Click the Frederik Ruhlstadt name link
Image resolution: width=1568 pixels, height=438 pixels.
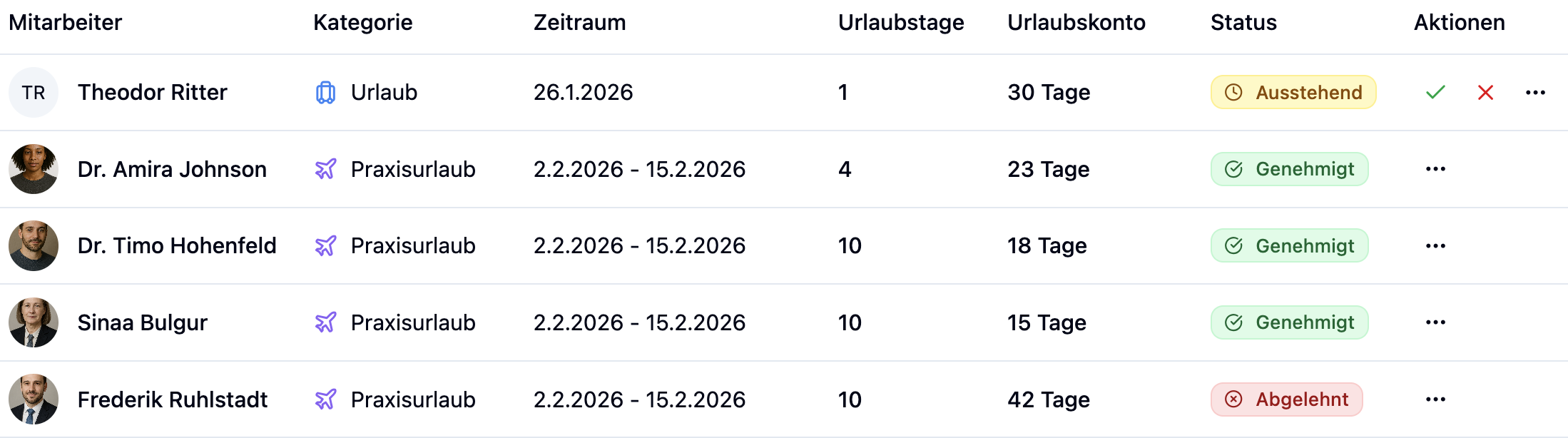(x=173, y=399)
